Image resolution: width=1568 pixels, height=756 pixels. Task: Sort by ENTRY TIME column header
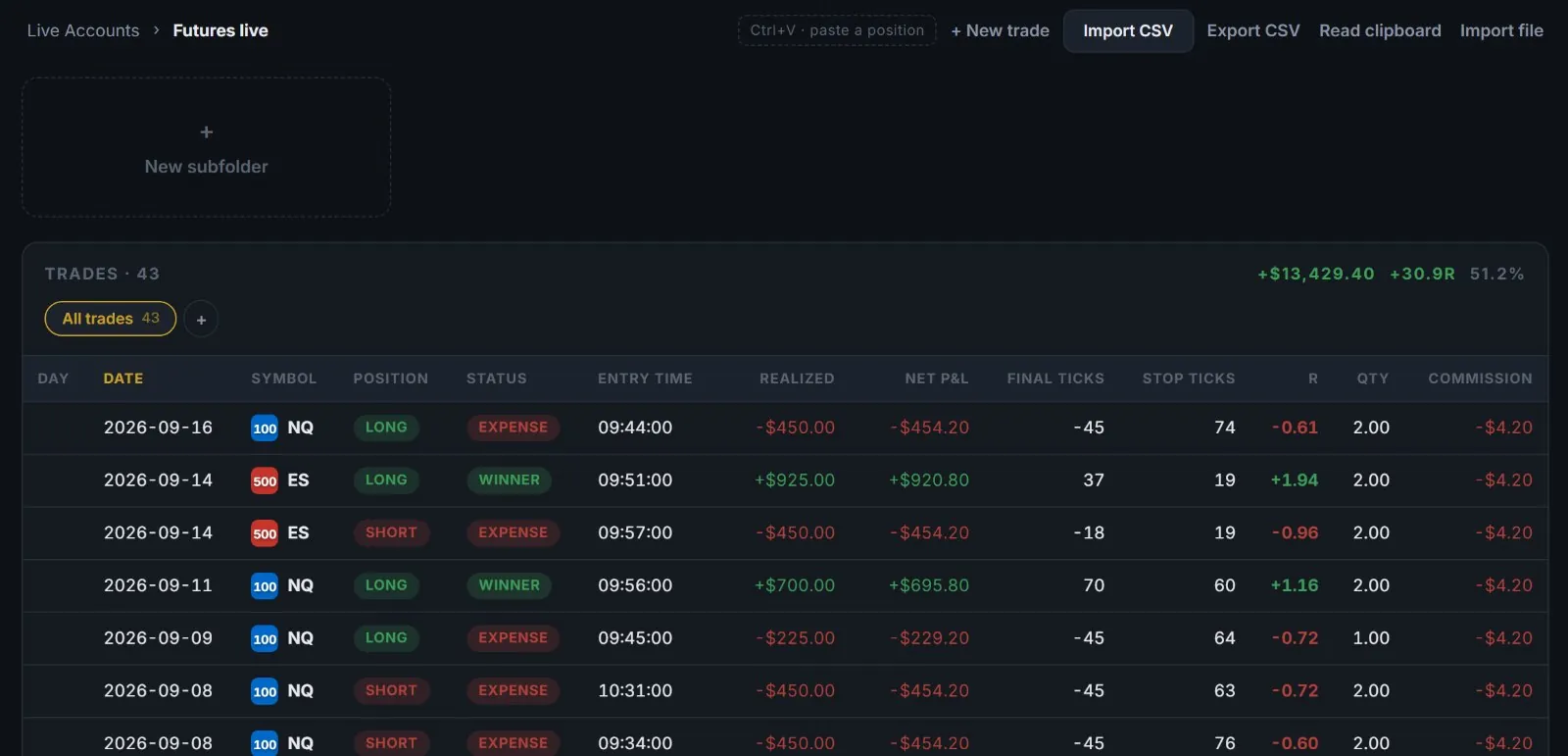[x=645, y=378]
